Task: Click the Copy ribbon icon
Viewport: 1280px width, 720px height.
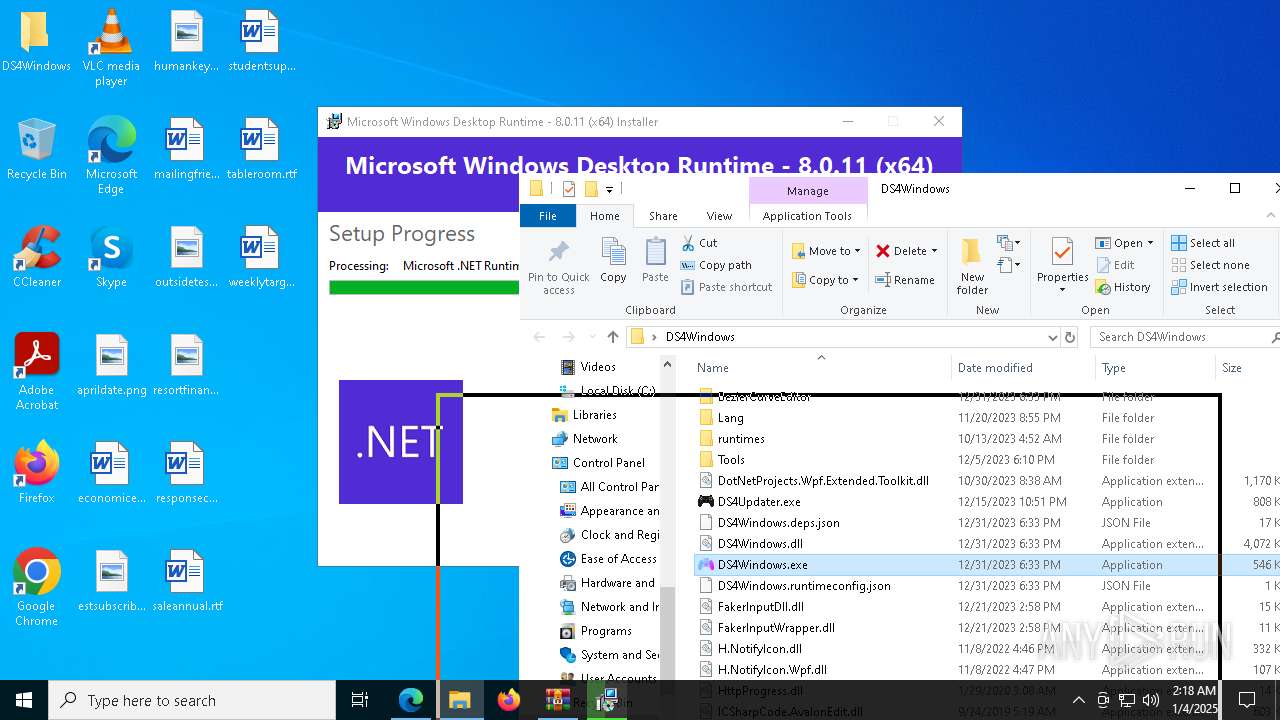Action: tap(613, 262)
